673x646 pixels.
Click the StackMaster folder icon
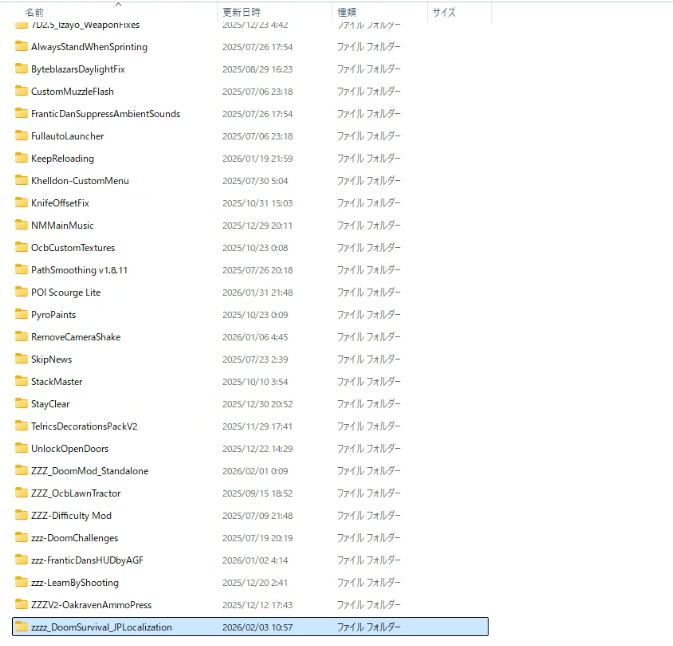(x=21, y=382)
